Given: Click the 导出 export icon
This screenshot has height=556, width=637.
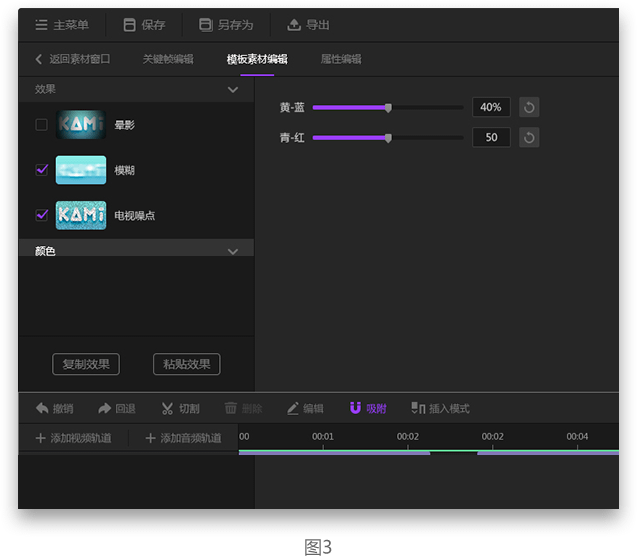Looking at the screenshot, I should (x=294, y=25).
